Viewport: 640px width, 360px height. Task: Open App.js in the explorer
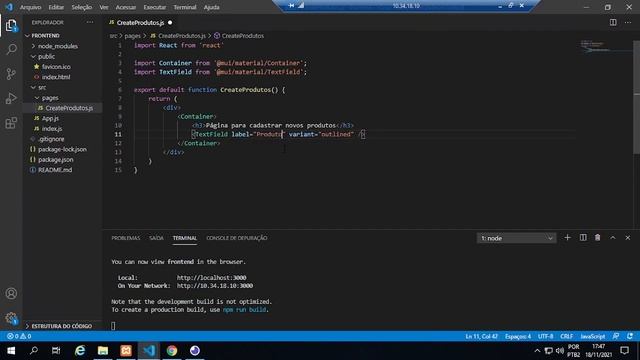[50, 118]
